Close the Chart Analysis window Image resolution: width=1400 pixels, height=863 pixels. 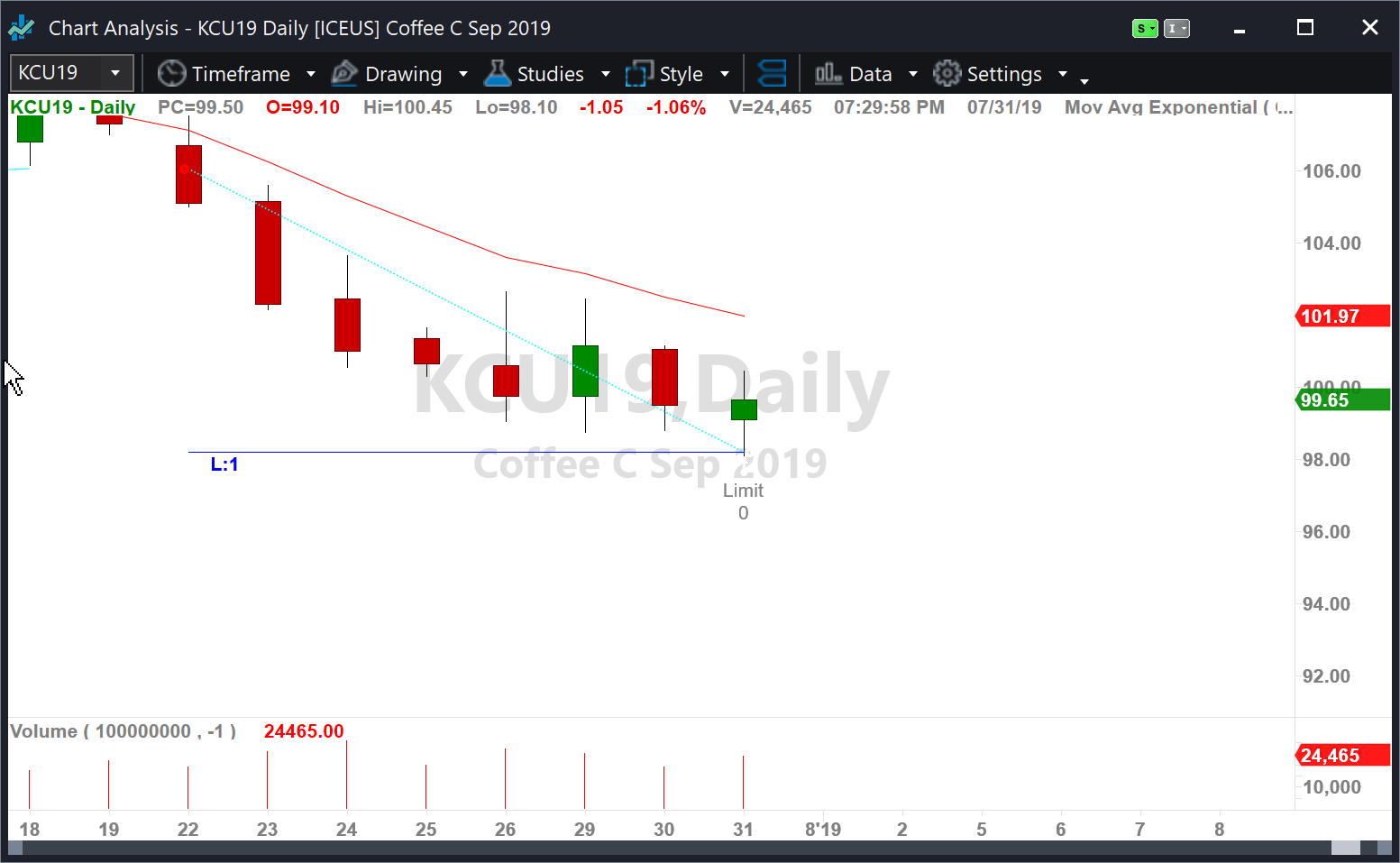[x=1370, y=28]
